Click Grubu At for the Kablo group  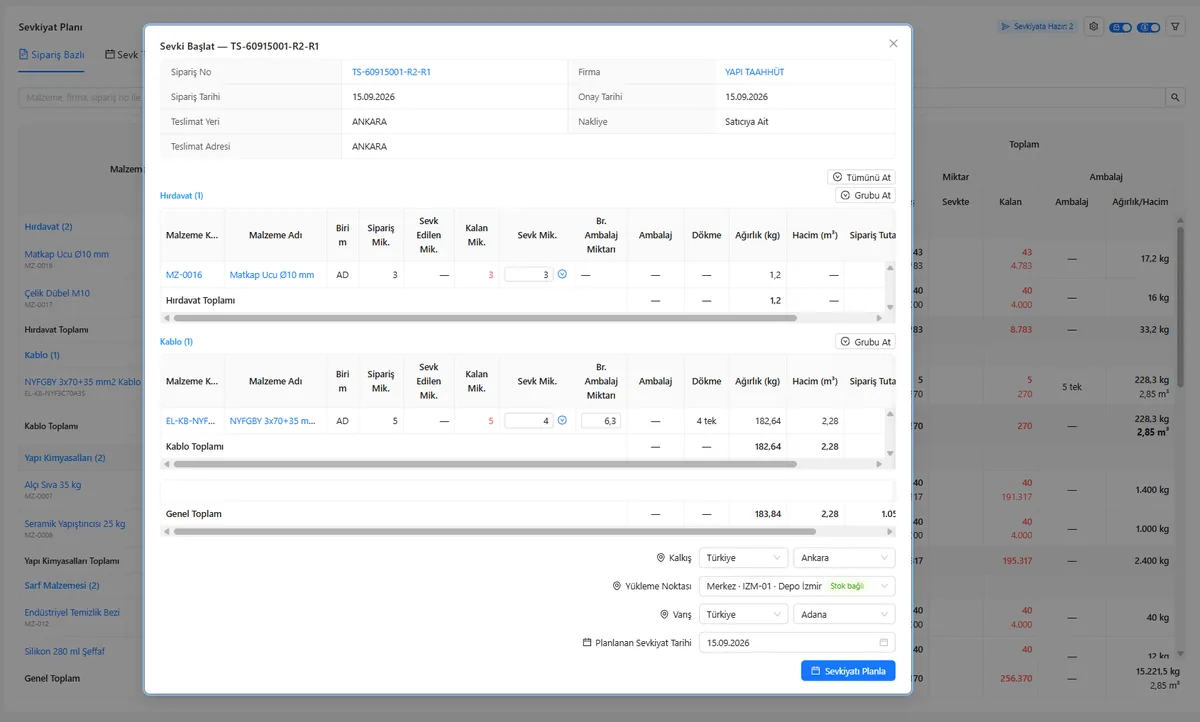click(865, 342)
